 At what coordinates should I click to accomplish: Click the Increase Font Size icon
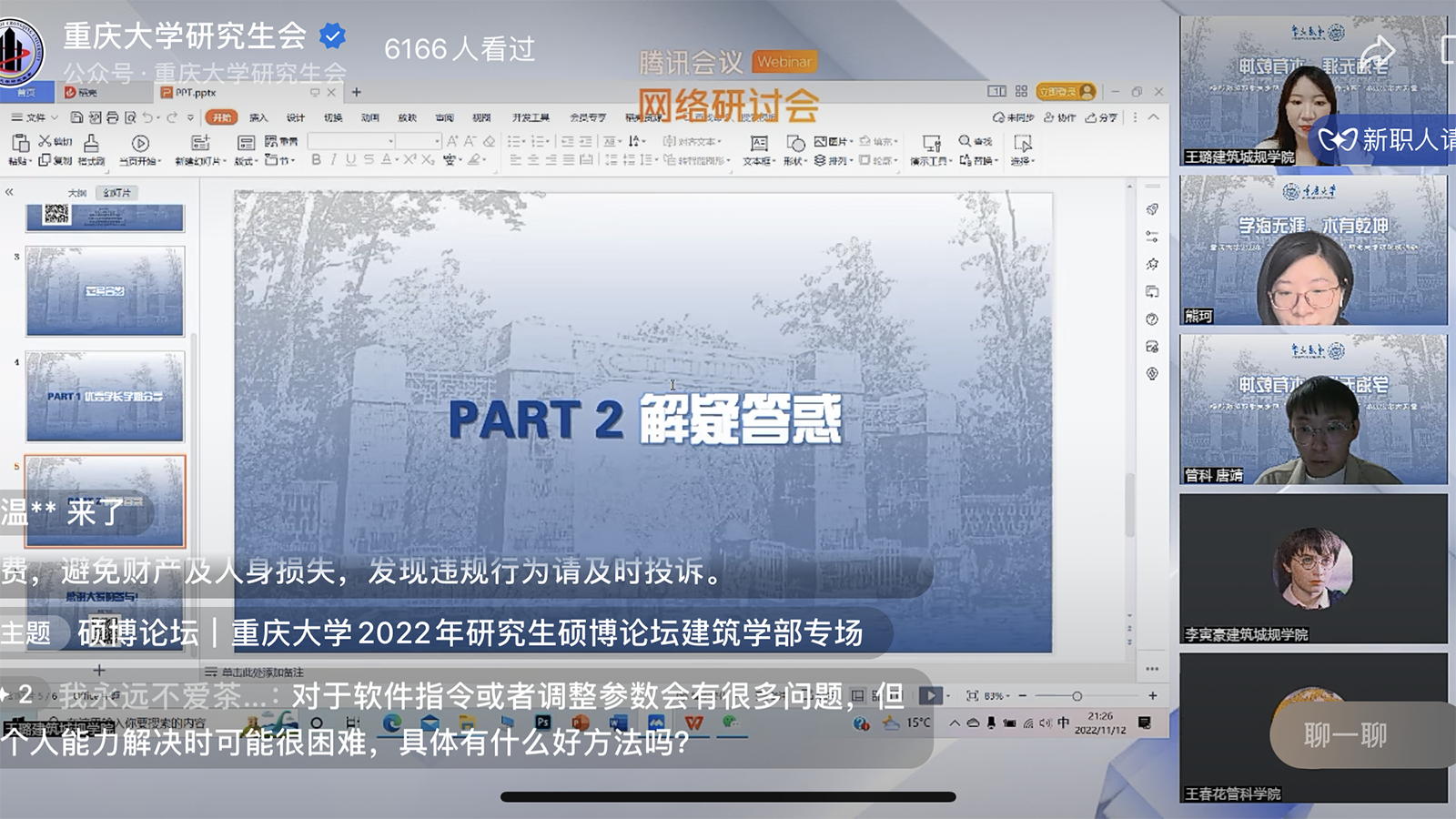pyautogui.click(x=452, y=141)
